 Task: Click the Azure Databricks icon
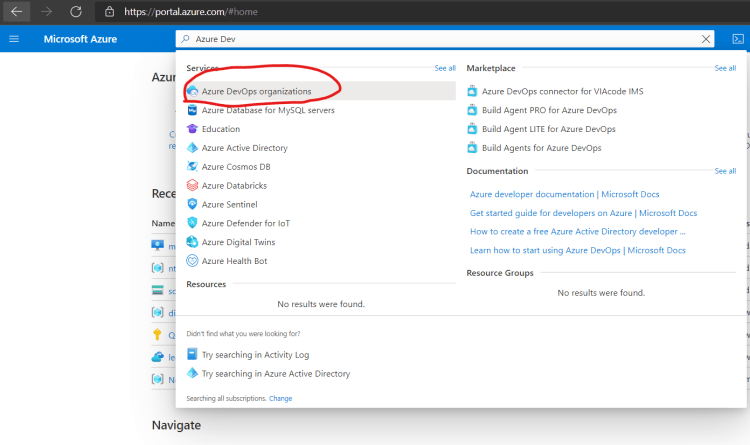pos(192,185)
